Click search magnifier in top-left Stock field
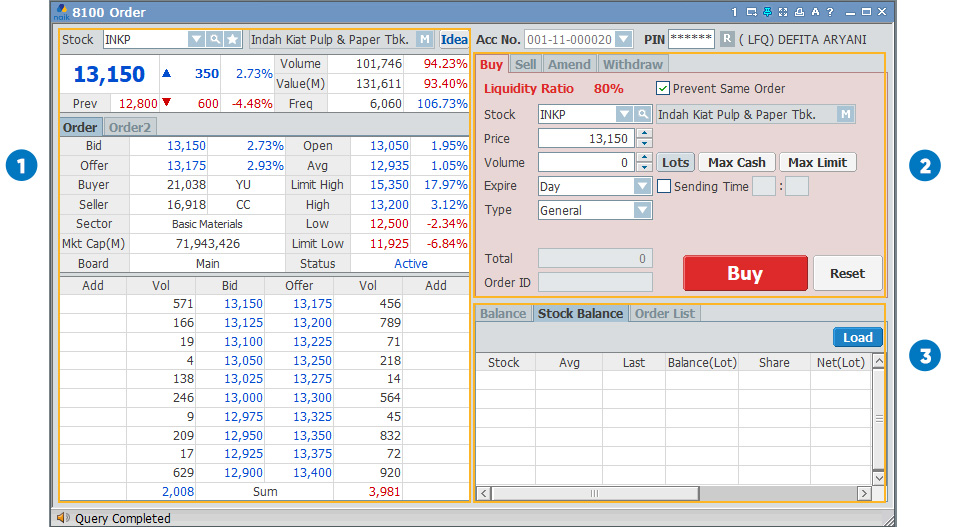Image resolution: width=970 pixels, height=527 pixels. coord(214,40)
